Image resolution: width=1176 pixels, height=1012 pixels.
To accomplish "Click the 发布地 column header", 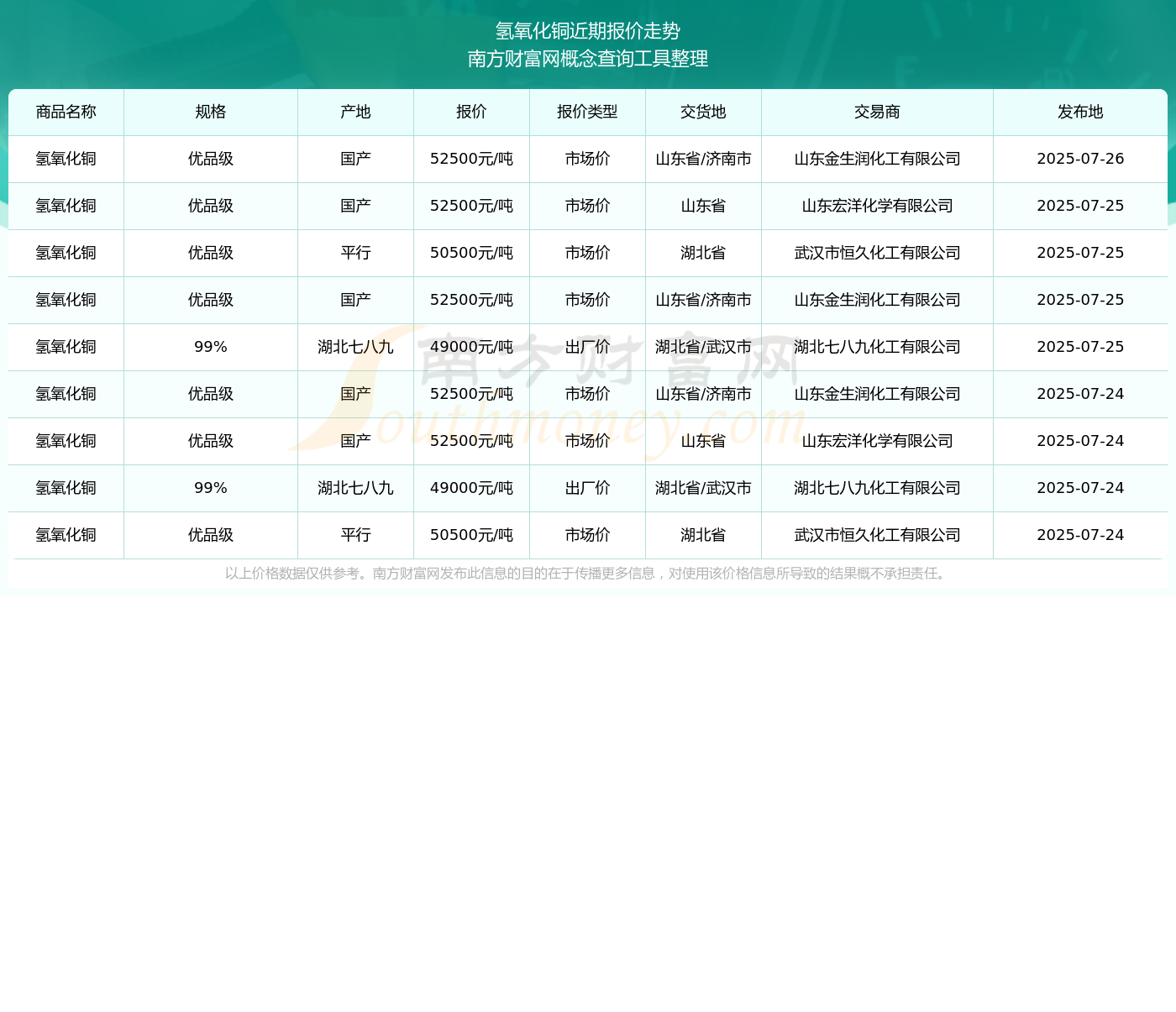I will [x=1081, y=112].
